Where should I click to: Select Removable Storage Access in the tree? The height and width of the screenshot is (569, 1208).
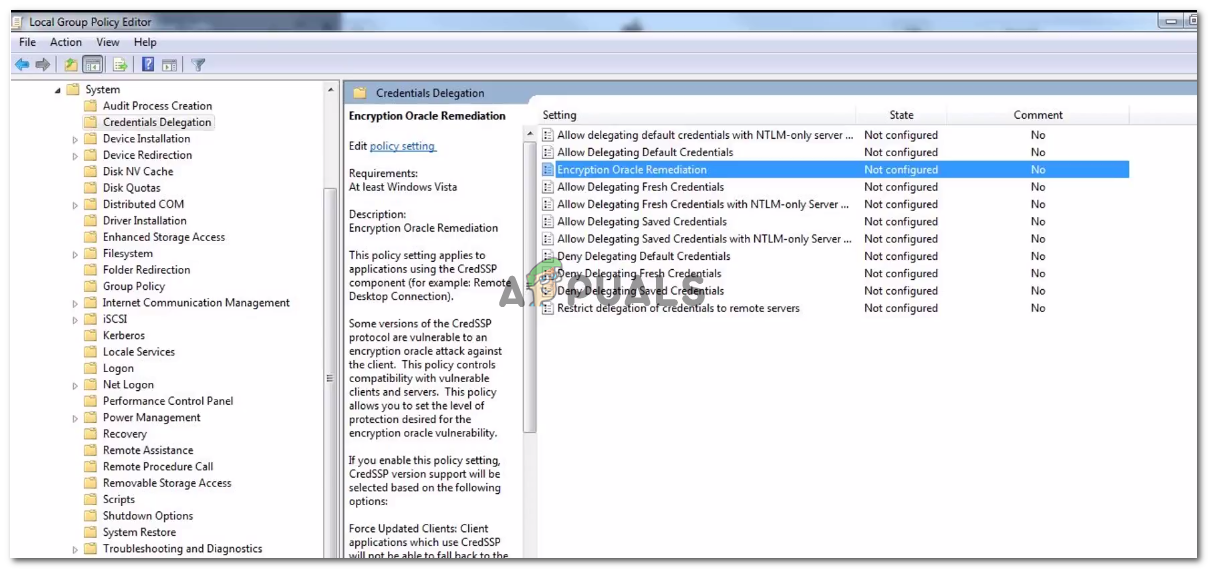pos(167,483)
